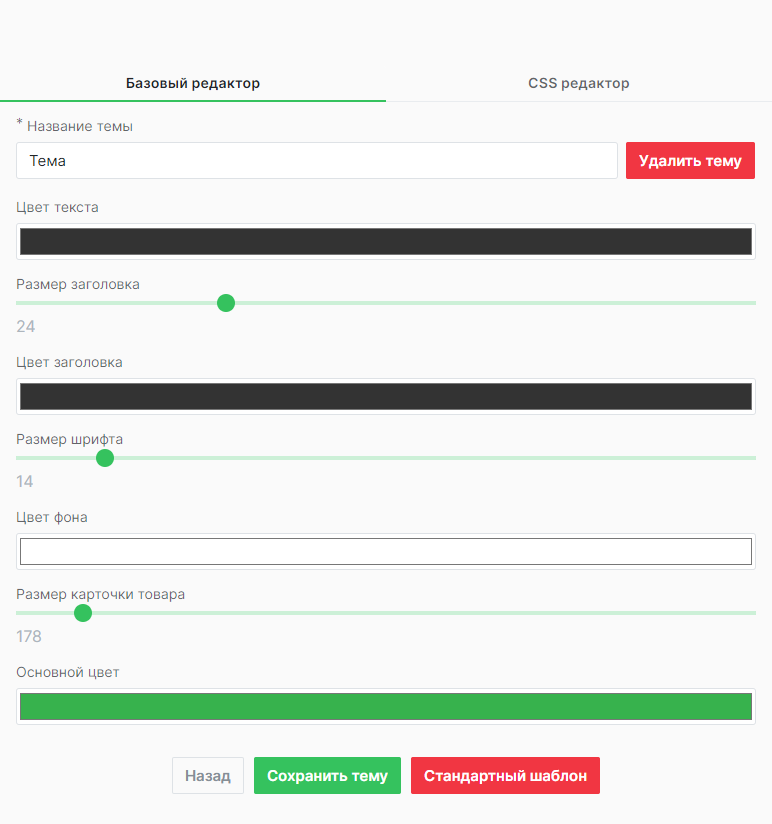Open the CSS редактор tab
This screenshot has width=772, height=824.
coord(579,83)
